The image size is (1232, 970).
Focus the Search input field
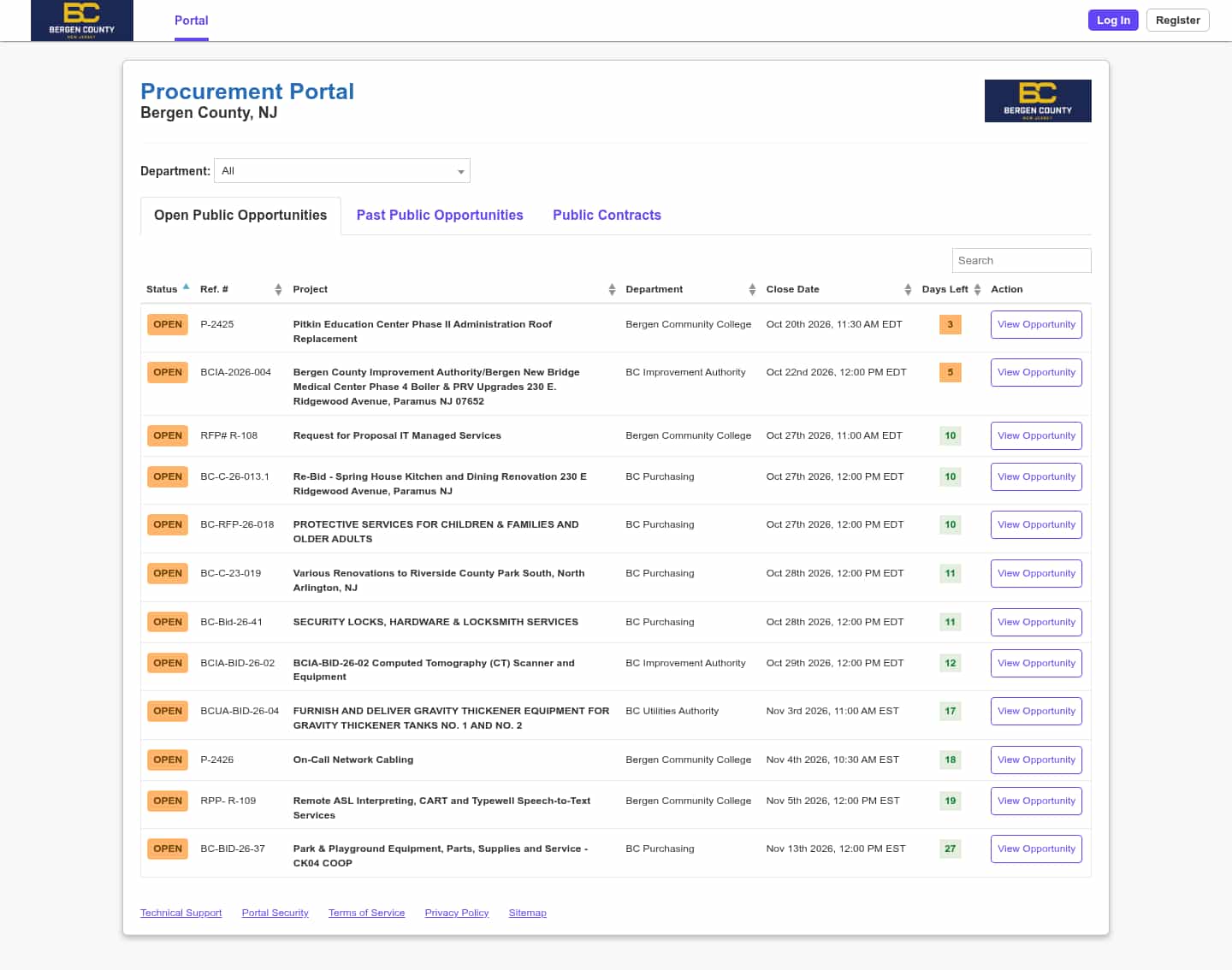click(x=1022, y=261)
